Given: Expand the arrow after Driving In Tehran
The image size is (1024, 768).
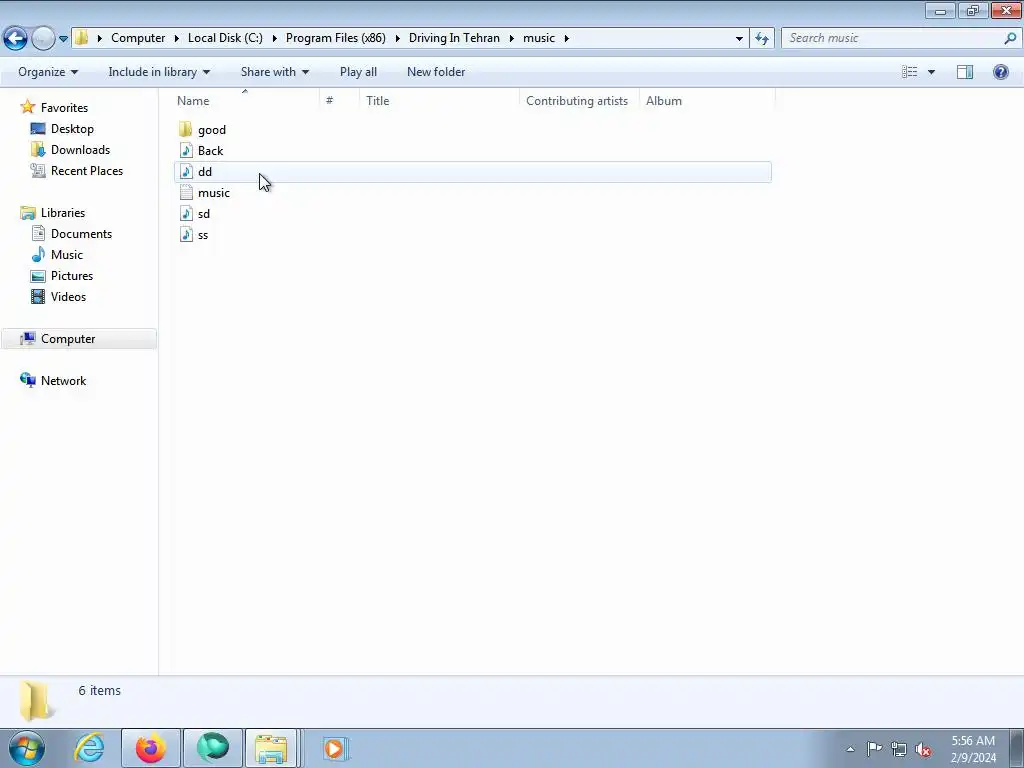Looking at the screenshot, I should coord(511,39).
